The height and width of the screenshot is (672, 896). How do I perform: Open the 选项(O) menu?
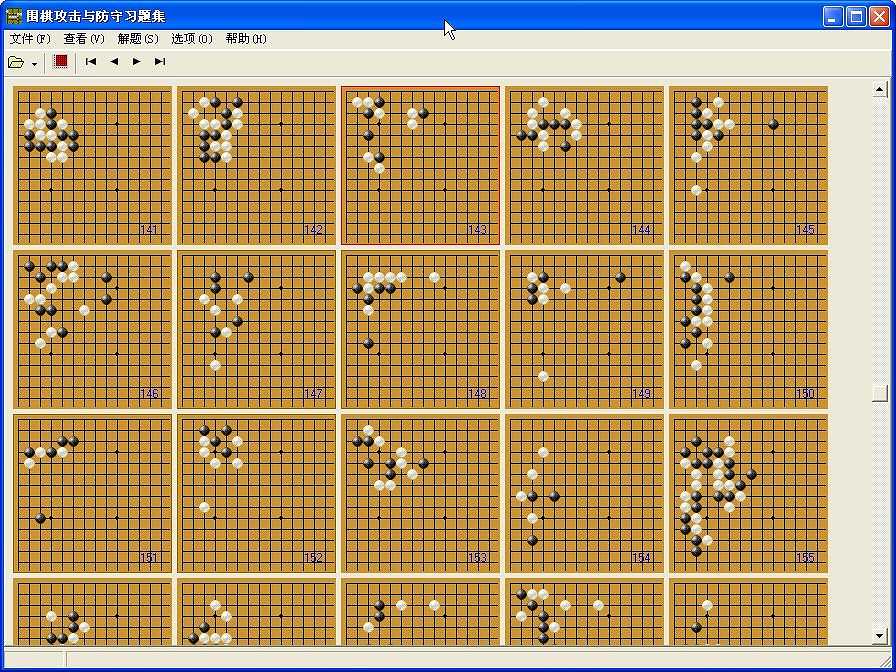point(191,39)
